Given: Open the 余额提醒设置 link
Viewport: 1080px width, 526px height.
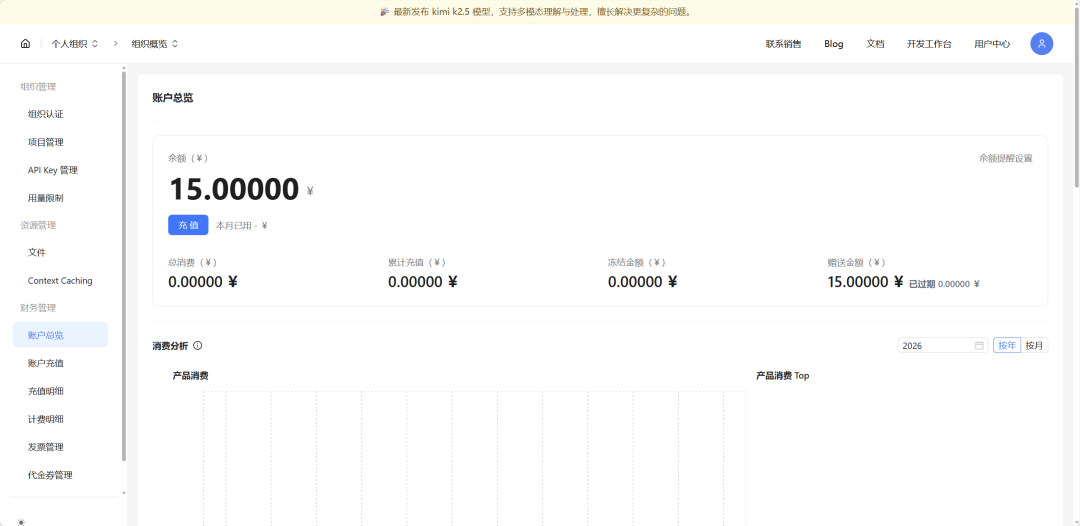Looking at the screenshot, I should [1005, 158].
